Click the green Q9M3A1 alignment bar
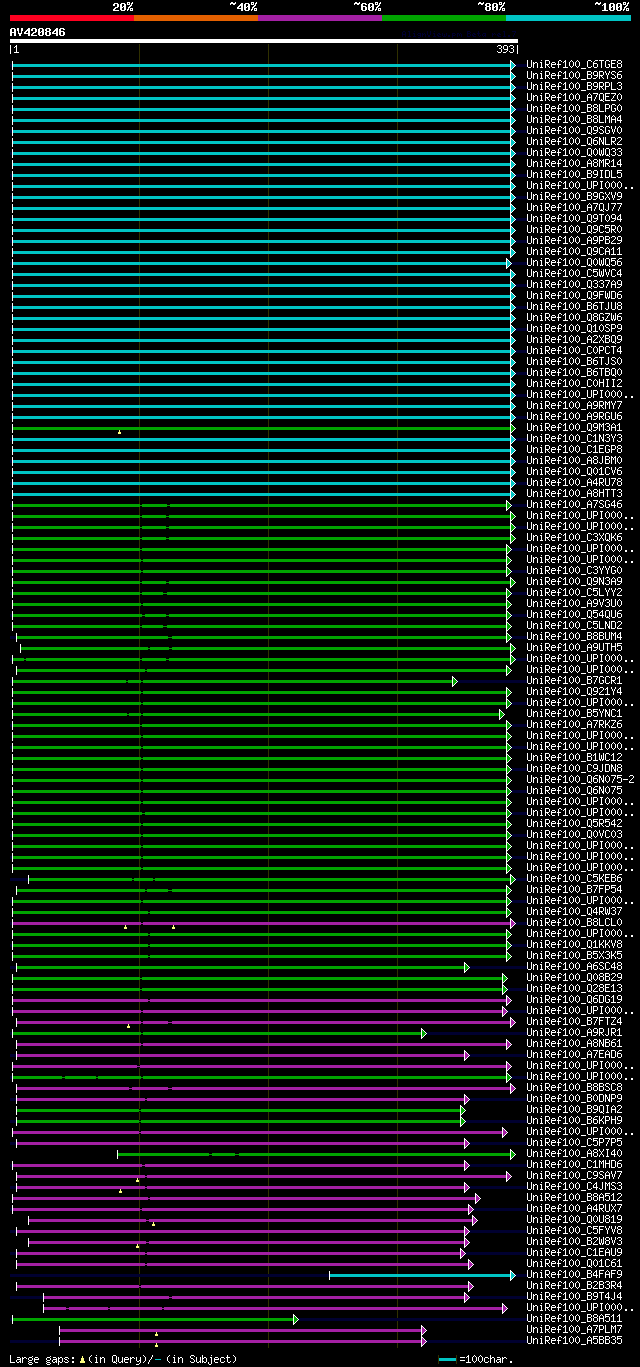The width and height of the screenshot is (640, 1367). (x=262, y=427)
